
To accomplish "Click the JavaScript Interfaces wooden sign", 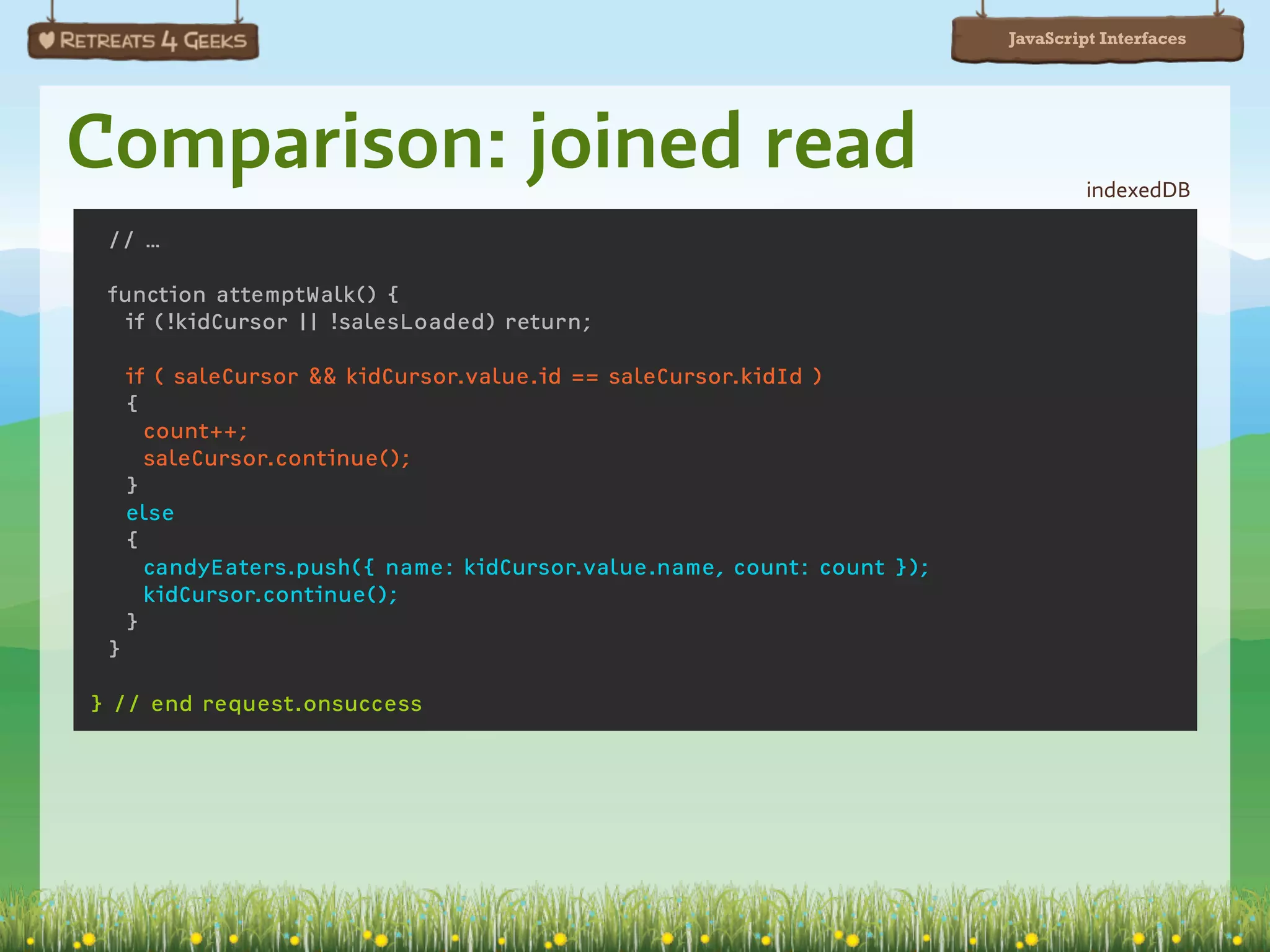I will click(1097, 39).
